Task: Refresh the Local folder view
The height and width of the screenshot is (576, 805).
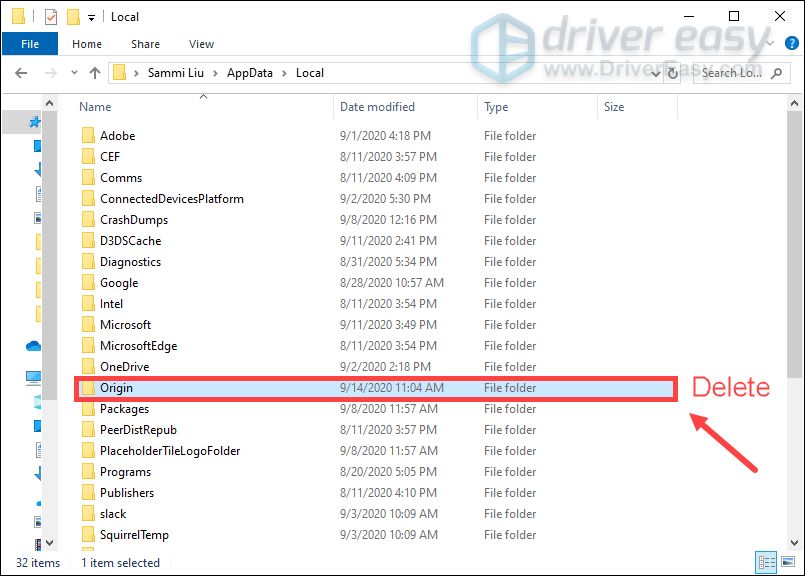Action: [675, 73]
